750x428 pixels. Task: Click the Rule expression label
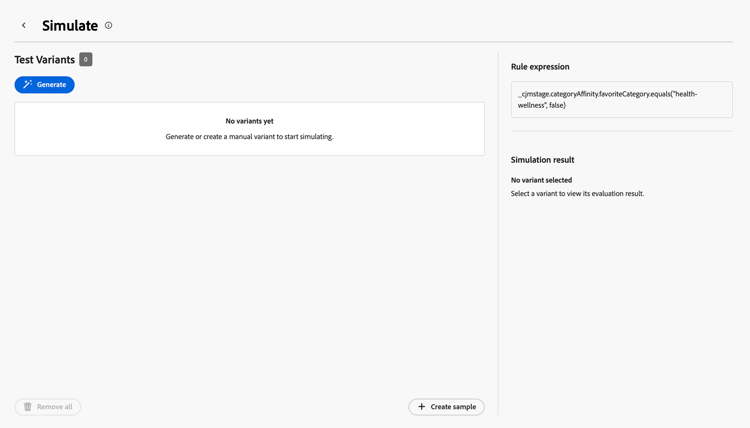point(540,66)
